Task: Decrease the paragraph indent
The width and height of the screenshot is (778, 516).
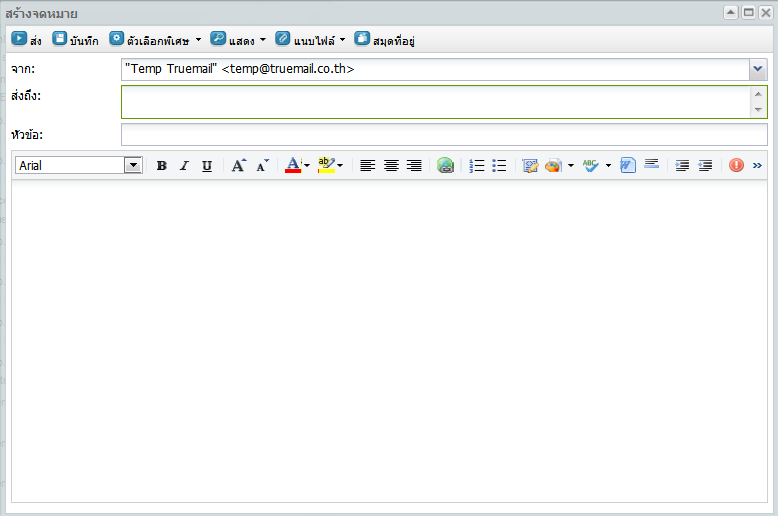Action: [x=705, y=166]
